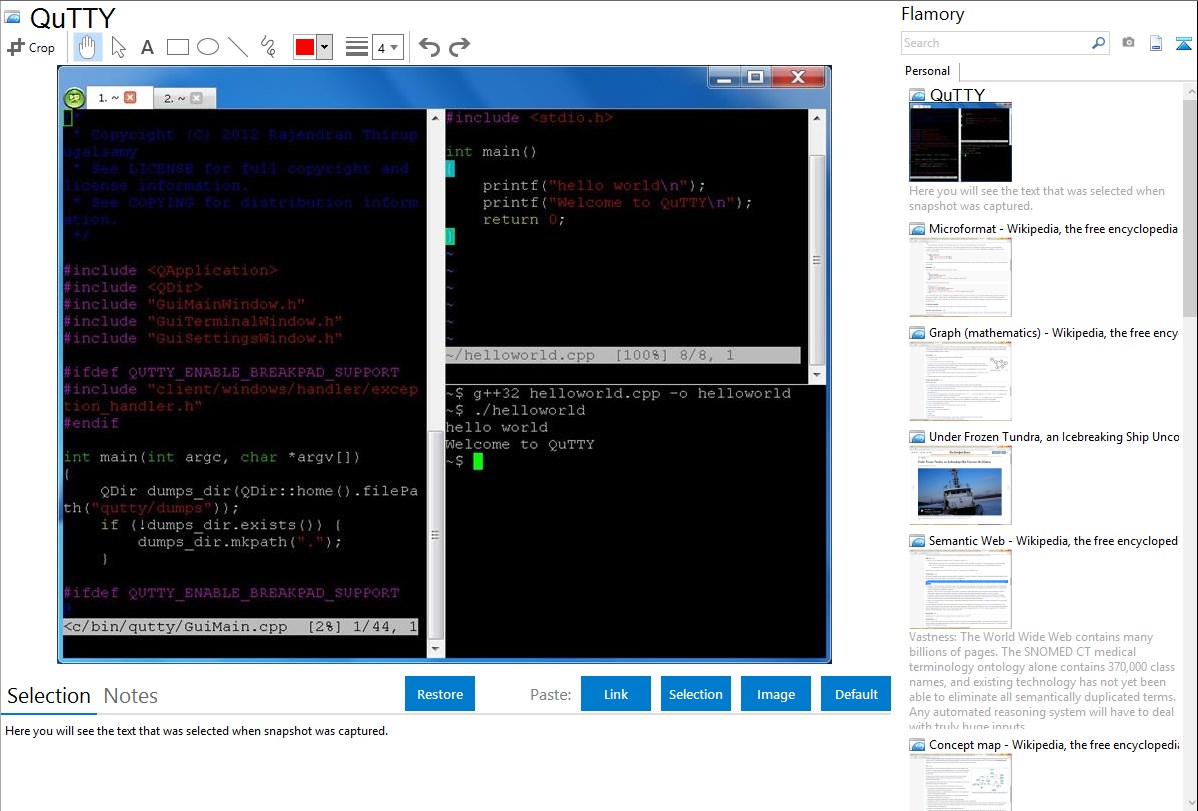Open the color picker dropdown arrow
The height and width of the screenshot is (811, 1198).
pyautogui.click(x=324, y=47)
